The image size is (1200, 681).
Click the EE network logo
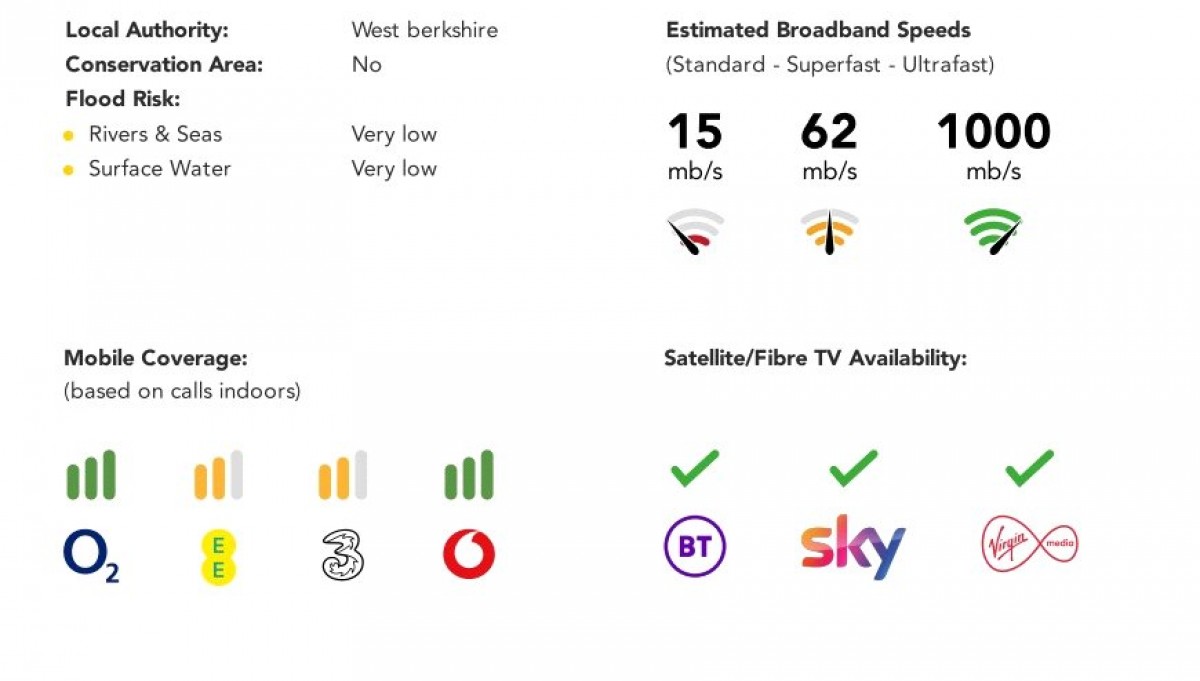point(218,557)
